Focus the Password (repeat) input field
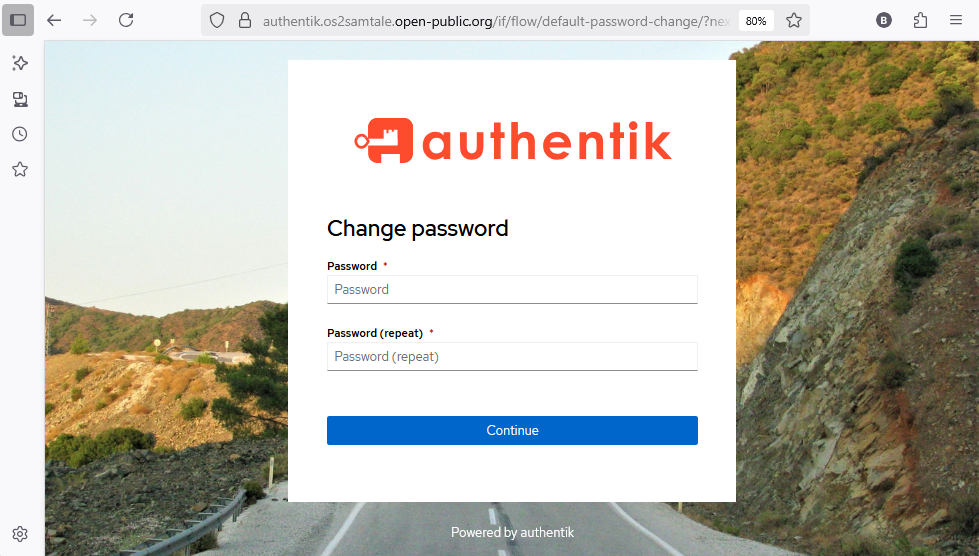This screenshot has height=556, width=979. (x=512, y=356)
